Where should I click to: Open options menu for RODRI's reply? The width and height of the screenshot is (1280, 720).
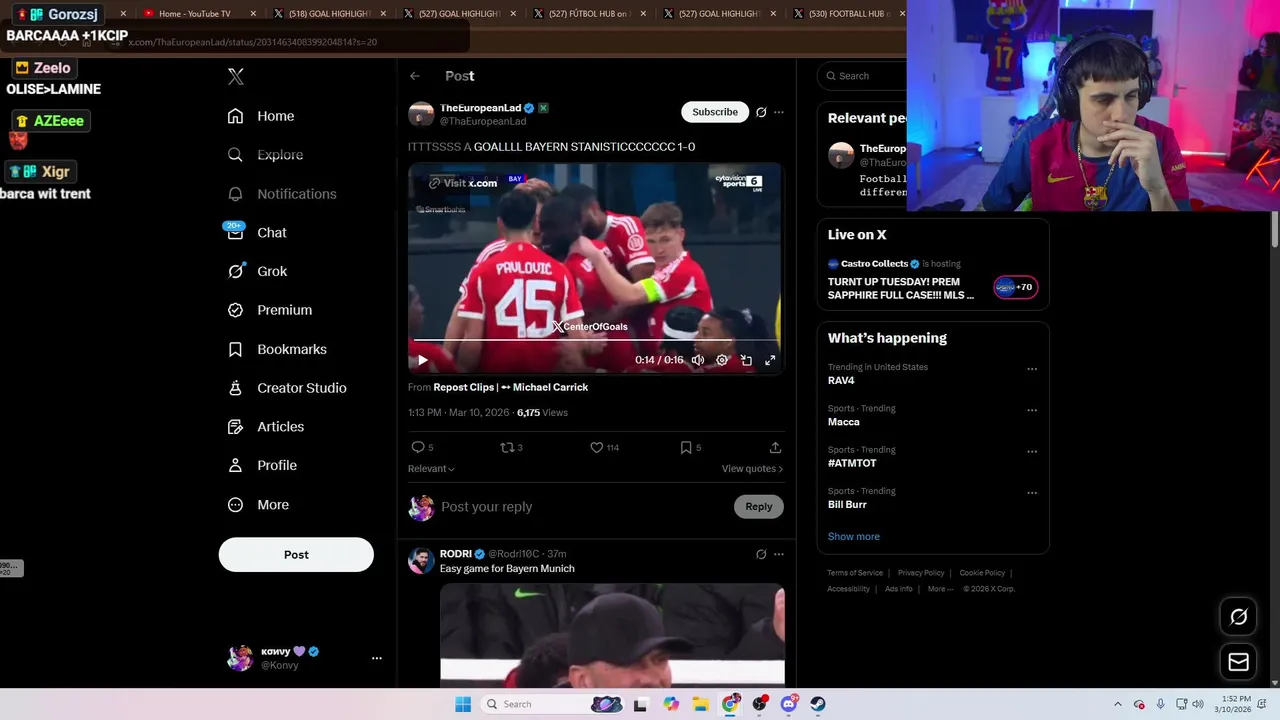779,554
